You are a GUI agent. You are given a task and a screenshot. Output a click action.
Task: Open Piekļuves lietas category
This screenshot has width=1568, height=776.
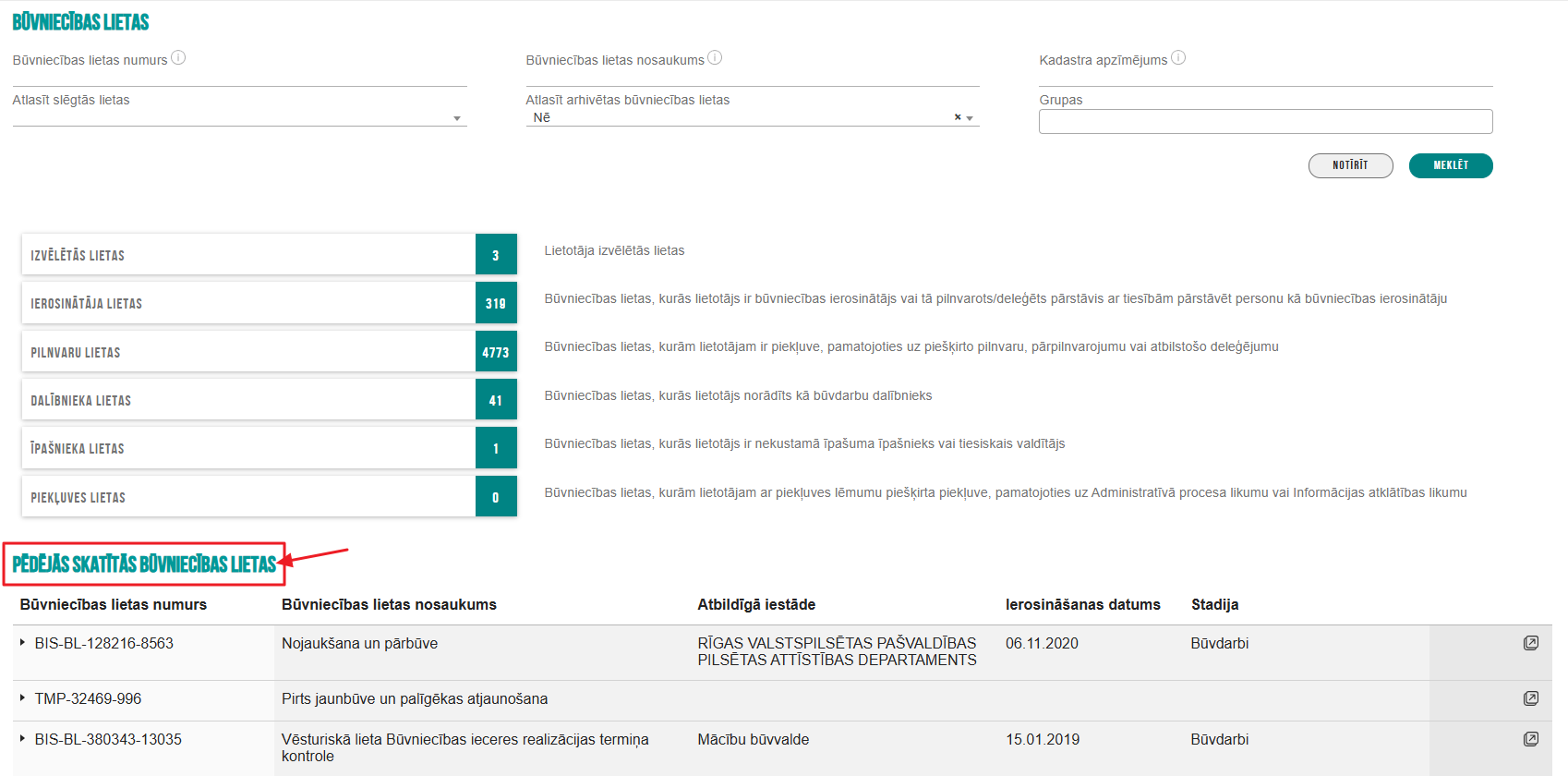[269, 496]
